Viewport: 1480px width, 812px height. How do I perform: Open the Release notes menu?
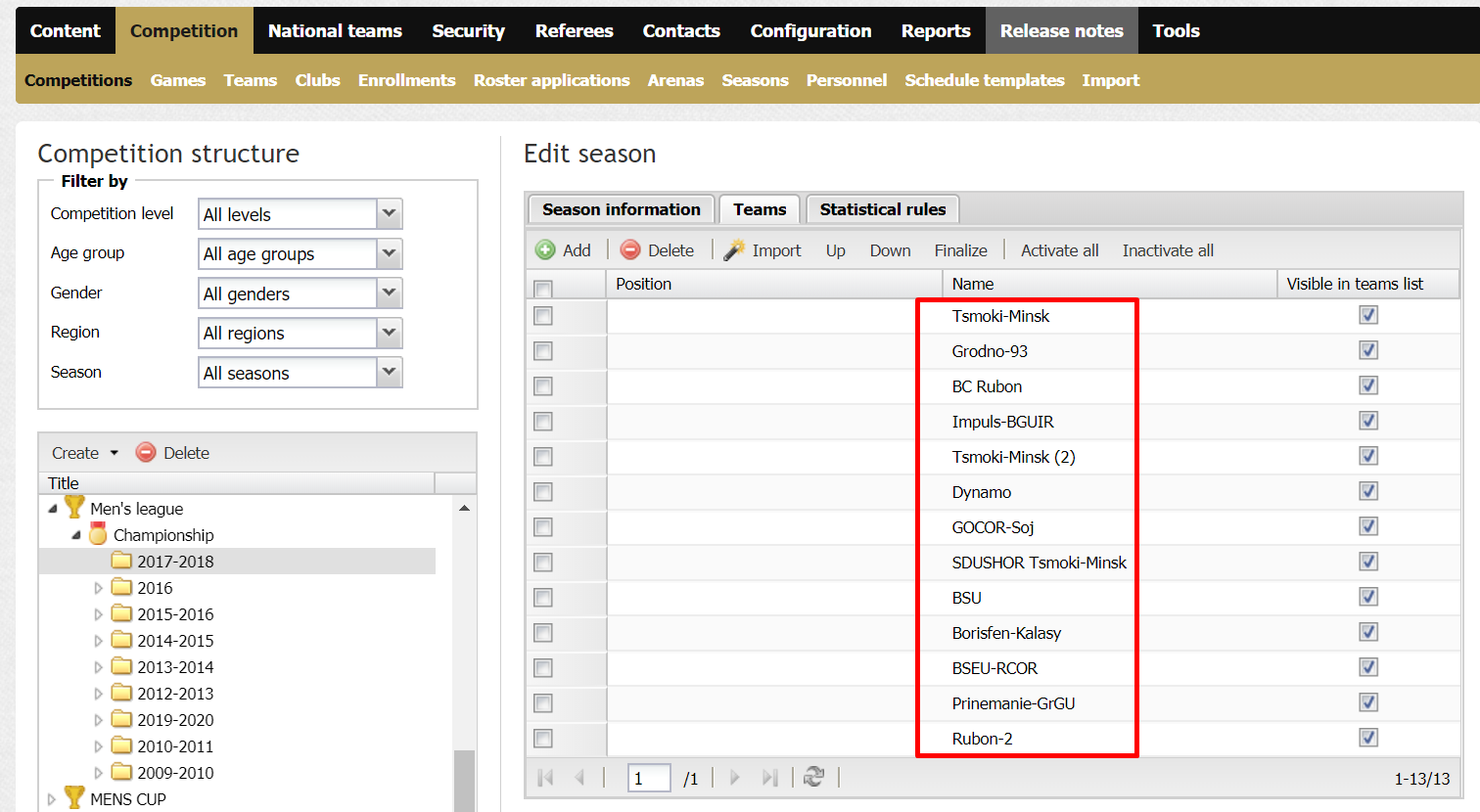[x=1062, y=30]
